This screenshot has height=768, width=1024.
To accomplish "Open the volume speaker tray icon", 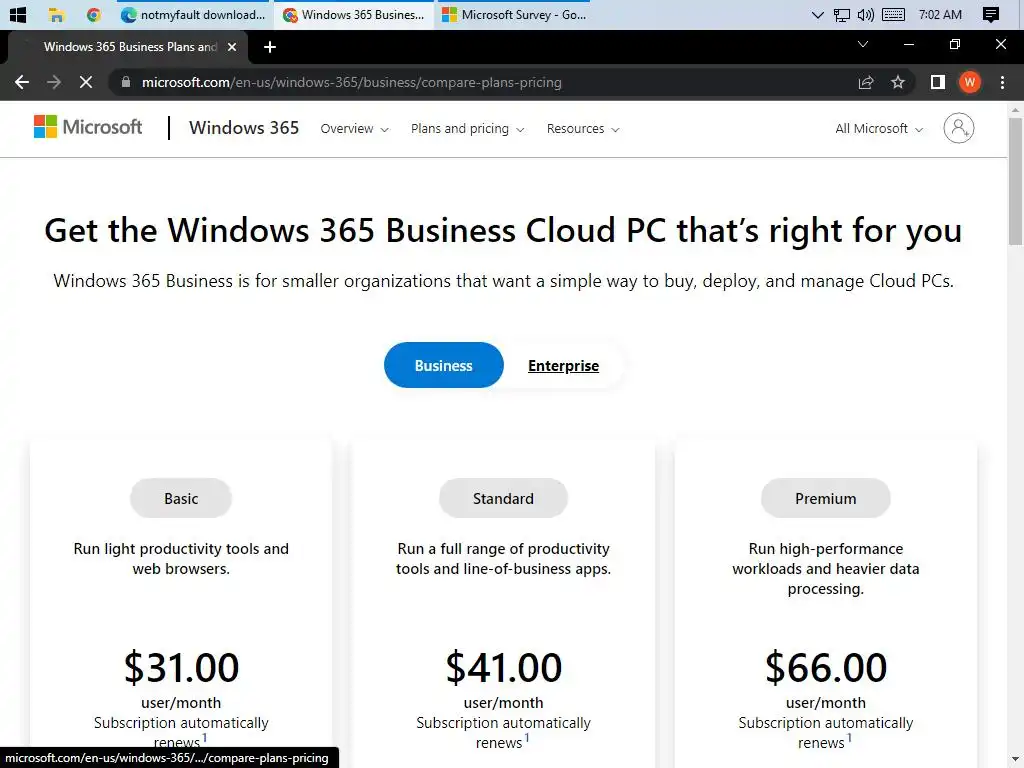I will pyautogui.click(x=865, y=14).
